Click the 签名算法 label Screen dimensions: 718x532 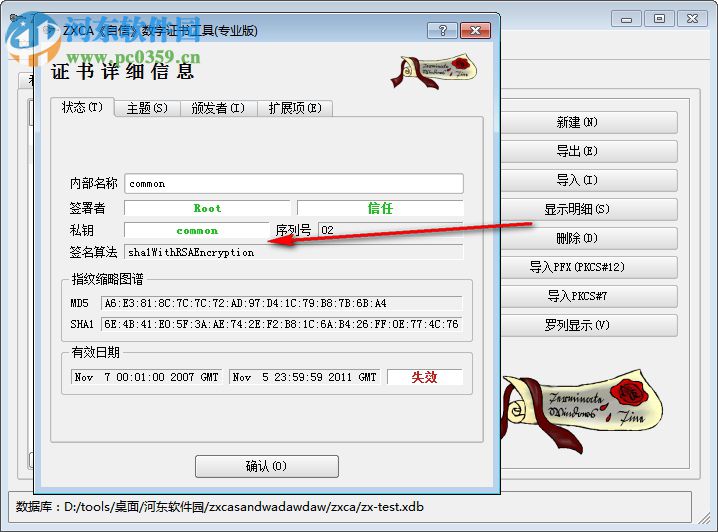pyautogui.click(x=93, y=252)
